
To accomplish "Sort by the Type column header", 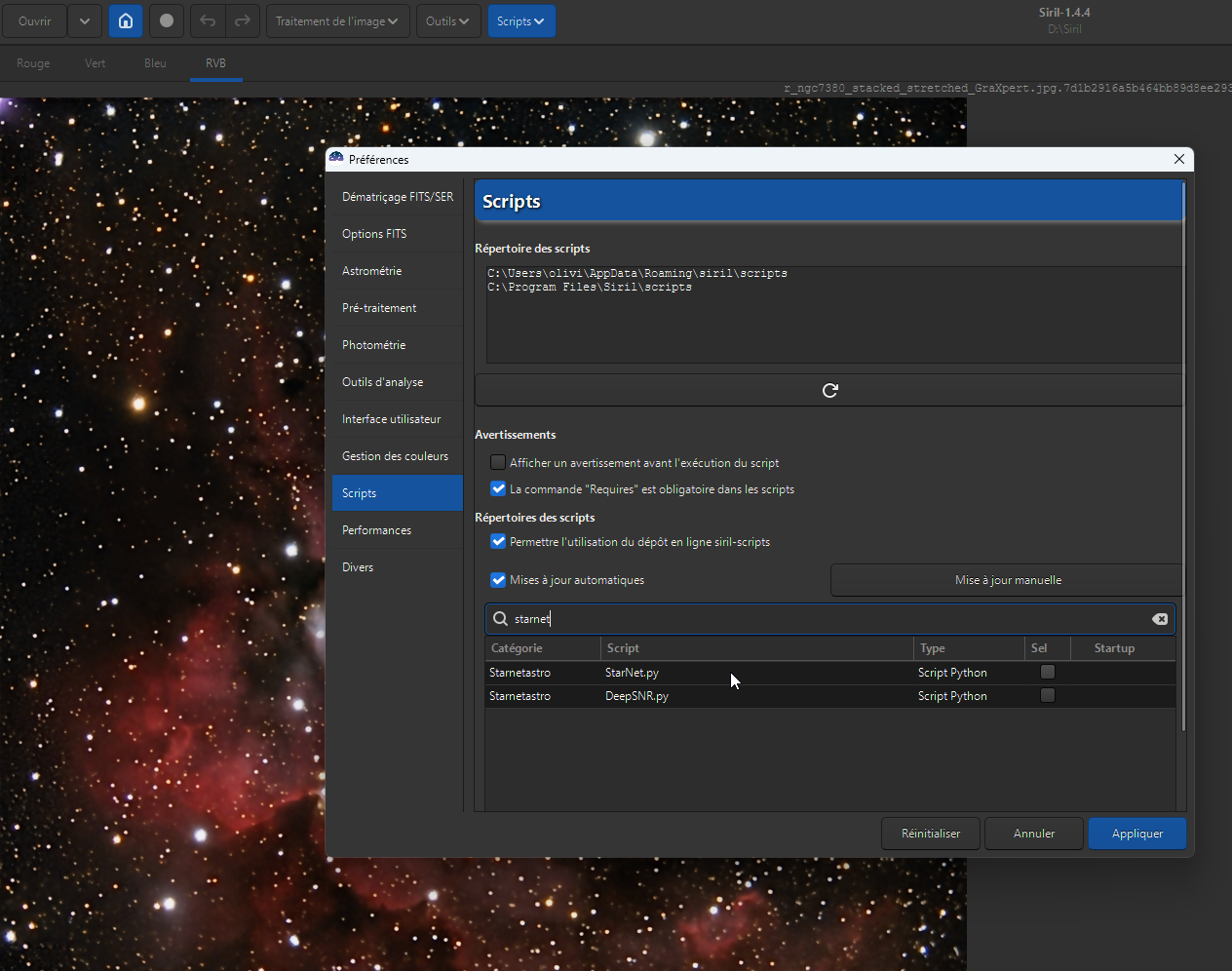I will click(x=969, y=648).
